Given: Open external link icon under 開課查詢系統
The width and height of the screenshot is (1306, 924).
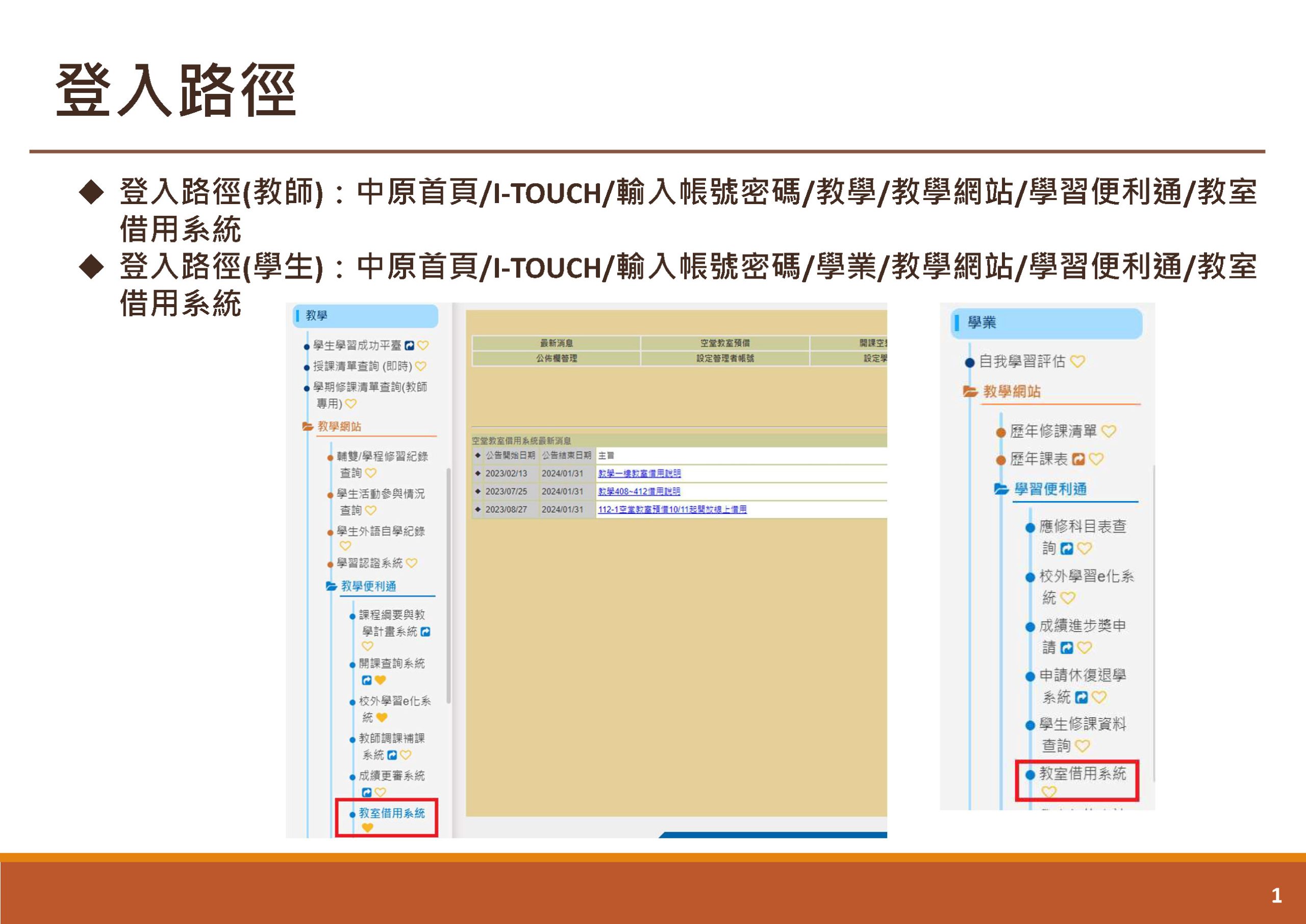Looking at the screenshot, I should click(367, 680).
